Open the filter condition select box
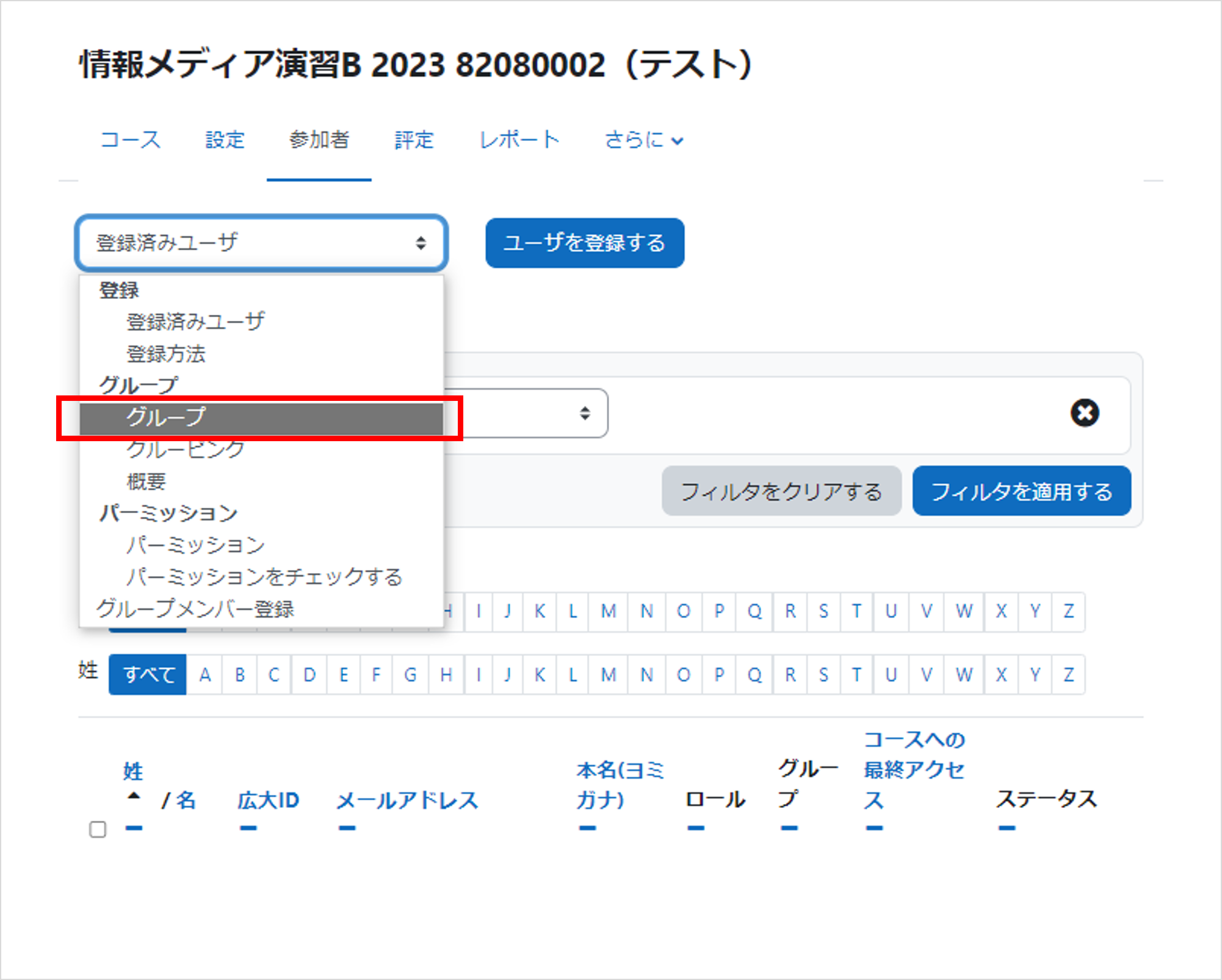This screenshot has width=1222, height=980. 527,413
